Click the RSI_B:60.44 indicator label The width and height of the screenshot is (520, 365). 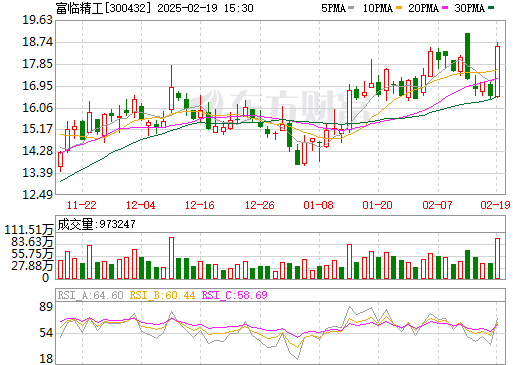tap(162, 295)
